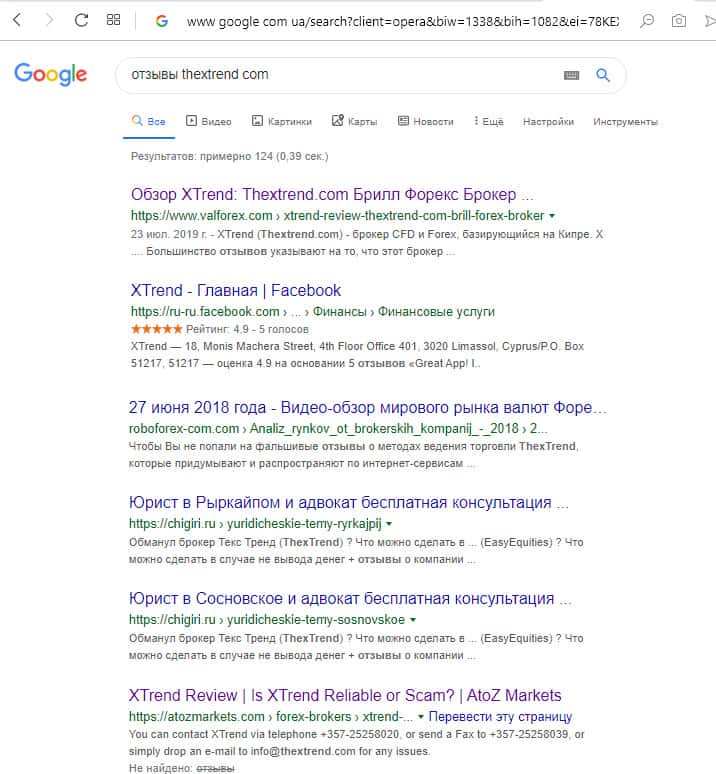Open the Ещё more menu
716x774 pixels.
click(x=488, y=122)
